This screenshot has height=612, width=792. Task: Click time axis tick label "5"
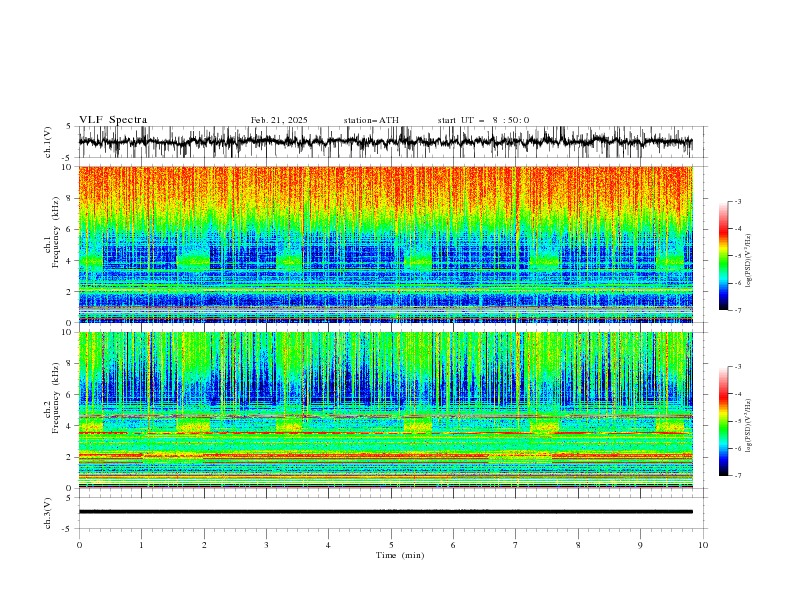[391, 545]
